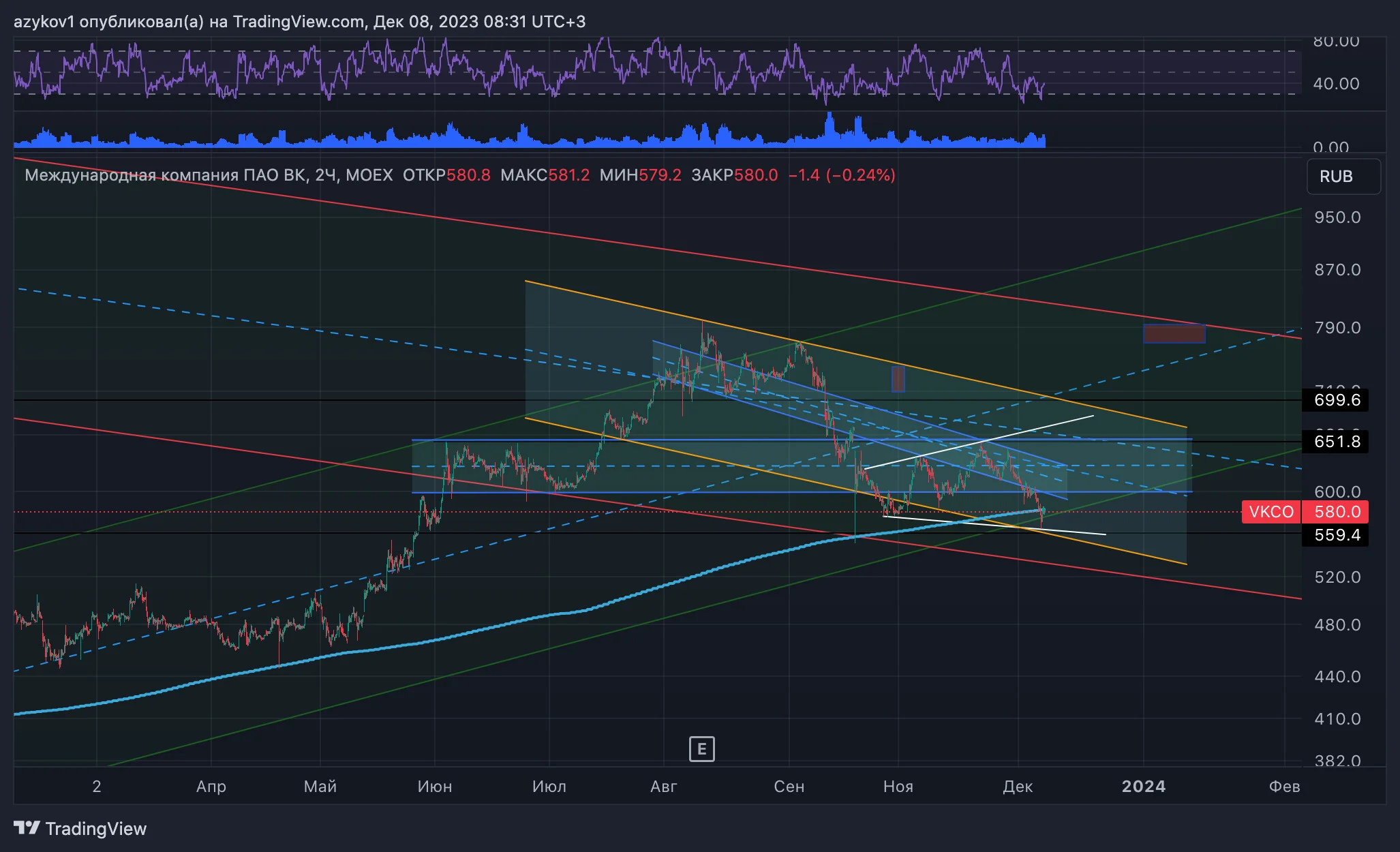Click the Сен label on time axis
The image size is (1400, 852).
point(789,787)
